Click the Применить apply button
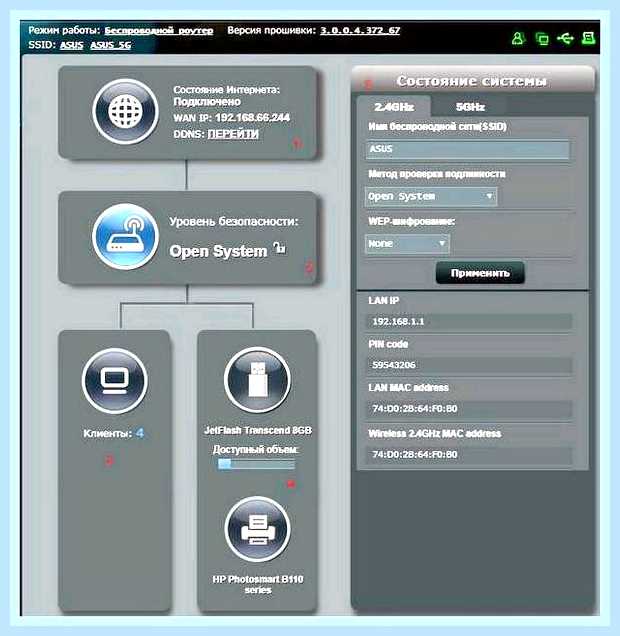This screenshot has width=620, height=636. pyautogui.click(x=480, y=273)
